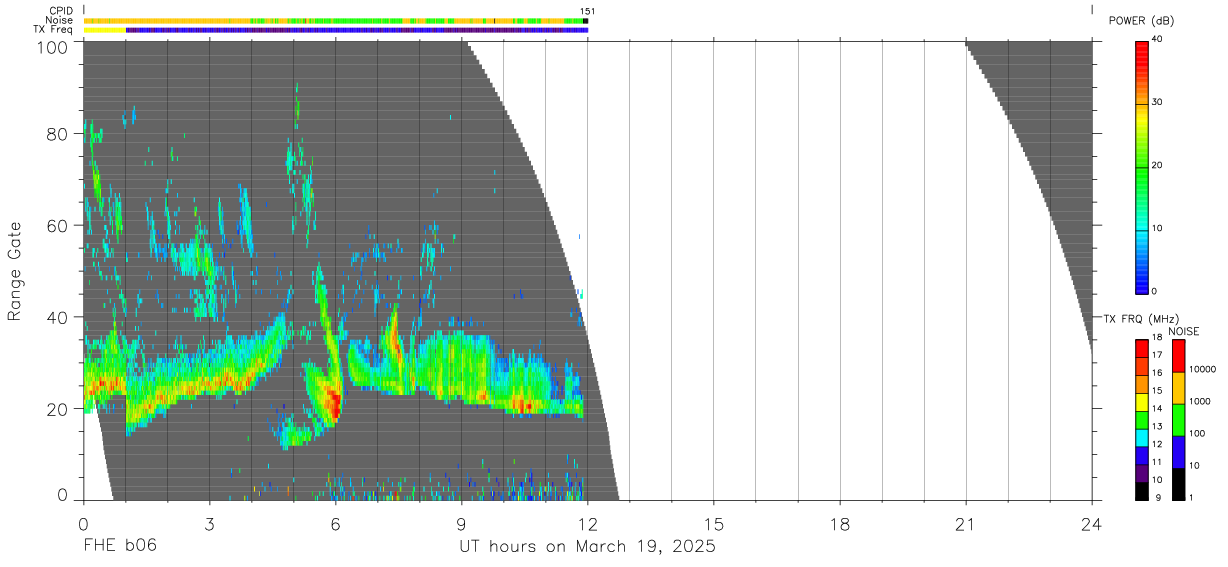Click the 40 tick on the power scale
This screenshot has width=1228, height=567.
(x=1157, y=39)
